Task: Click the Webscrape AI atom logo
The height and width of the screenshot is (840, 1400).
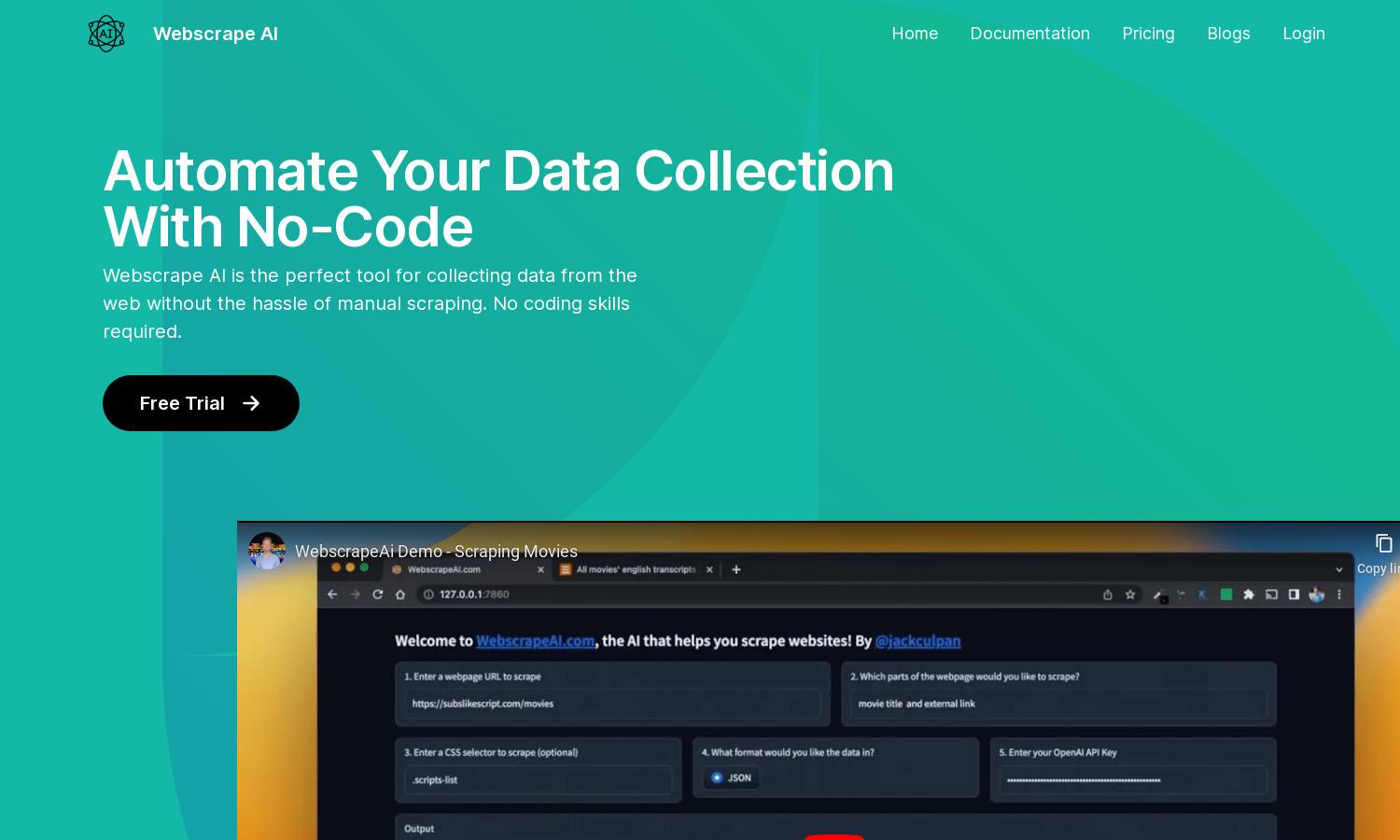Action: (x=106, y=34)
